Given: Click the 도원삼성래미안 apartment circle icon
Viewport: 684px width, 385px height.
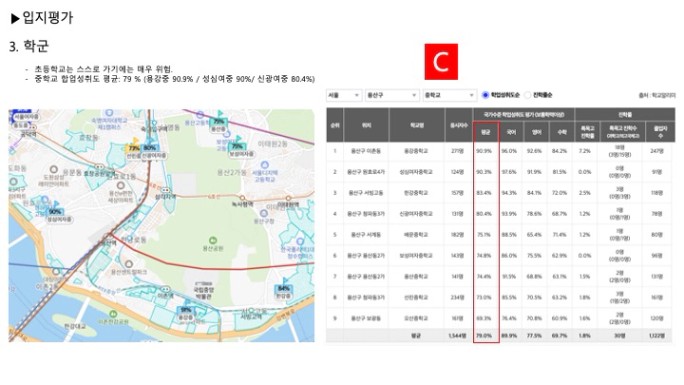Looking at the screenshot, I should pos(53,169).
